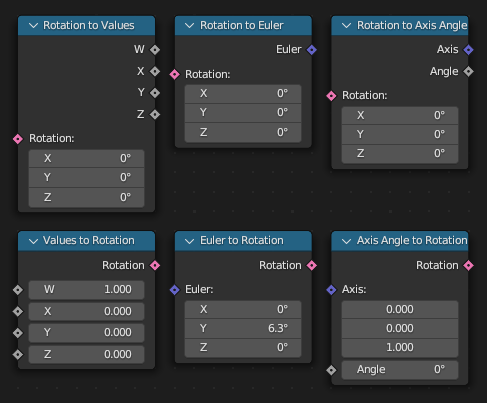The height and width of the screenshot is (403, 487).
Task: Collapse the Rotation to Values node
Action: (x=33, y=26)
